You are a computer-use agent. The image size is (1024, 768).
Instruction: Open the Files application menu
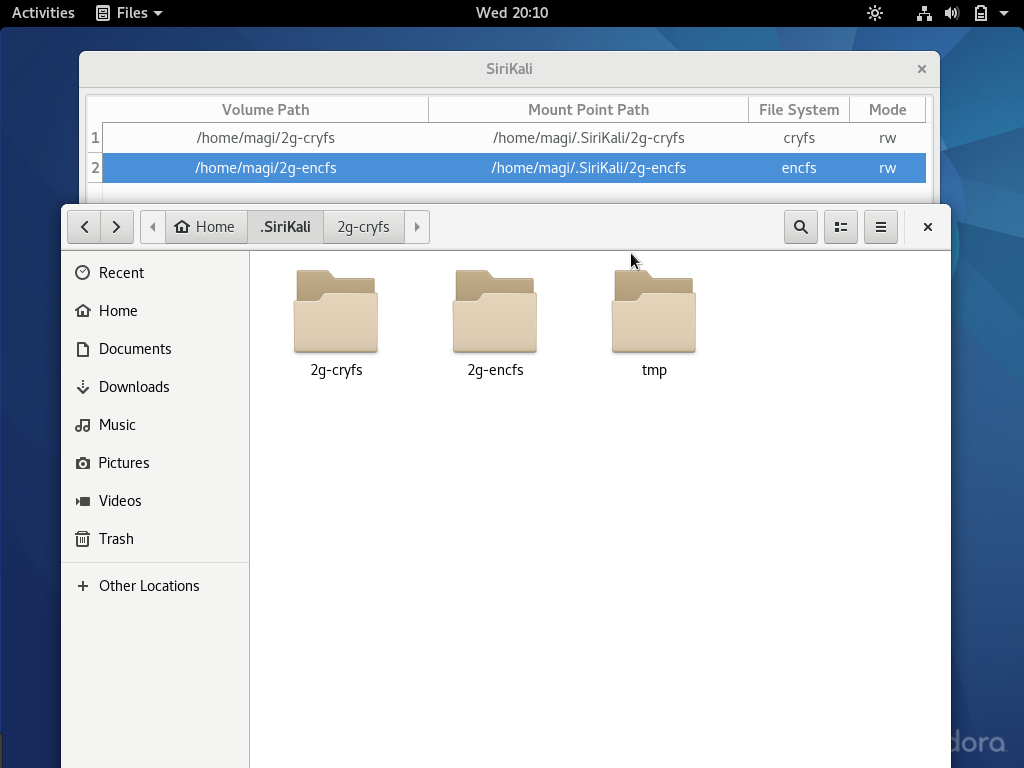pyautogui.click(x=129, y=13)
